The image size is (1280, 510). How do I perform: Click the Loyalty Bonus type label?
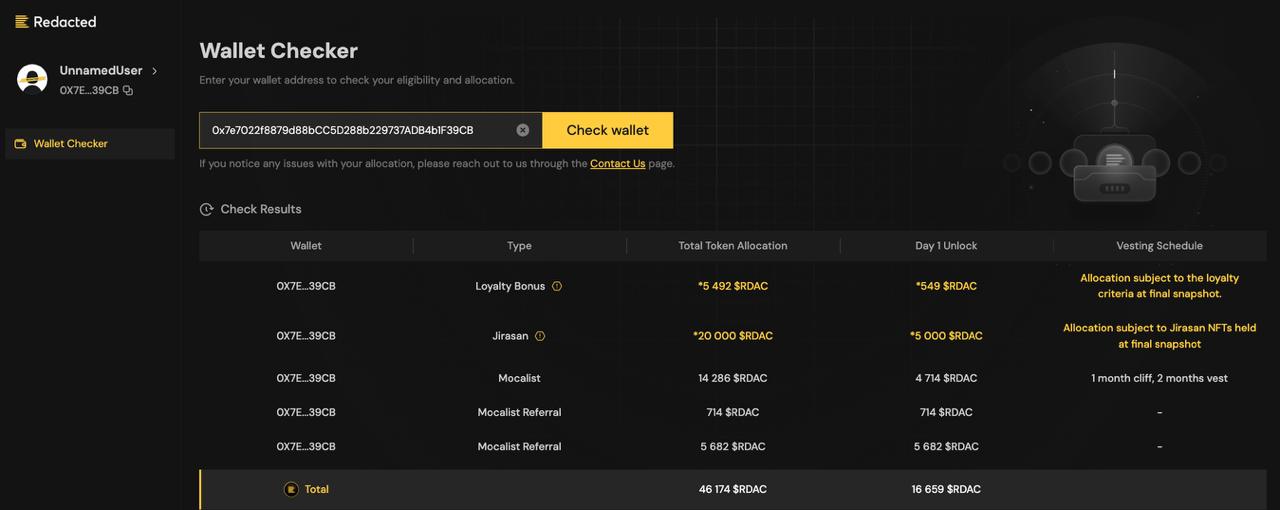(510, 286)
